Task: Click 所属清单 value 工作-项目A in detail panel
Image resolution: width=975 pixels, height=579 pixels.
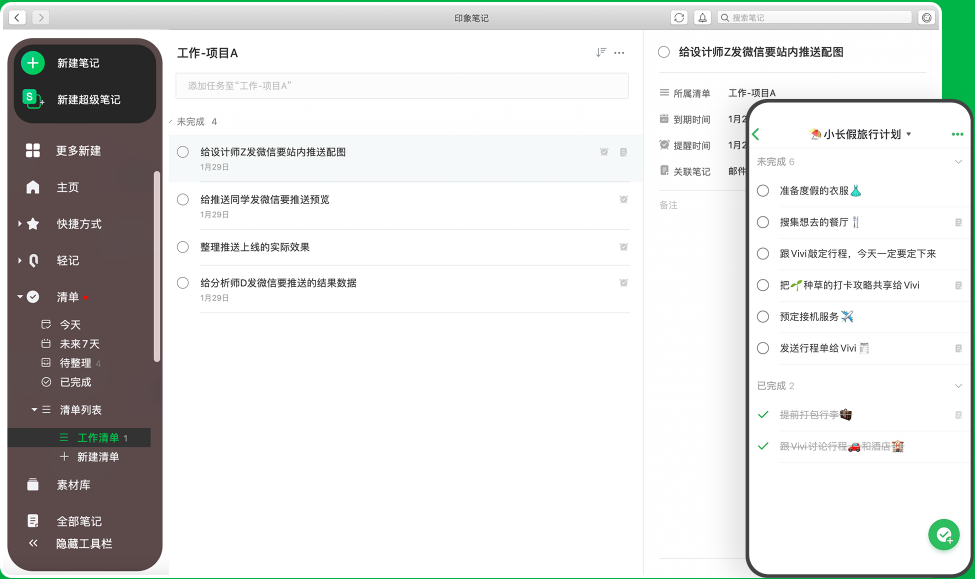Action: pos(752,93)
